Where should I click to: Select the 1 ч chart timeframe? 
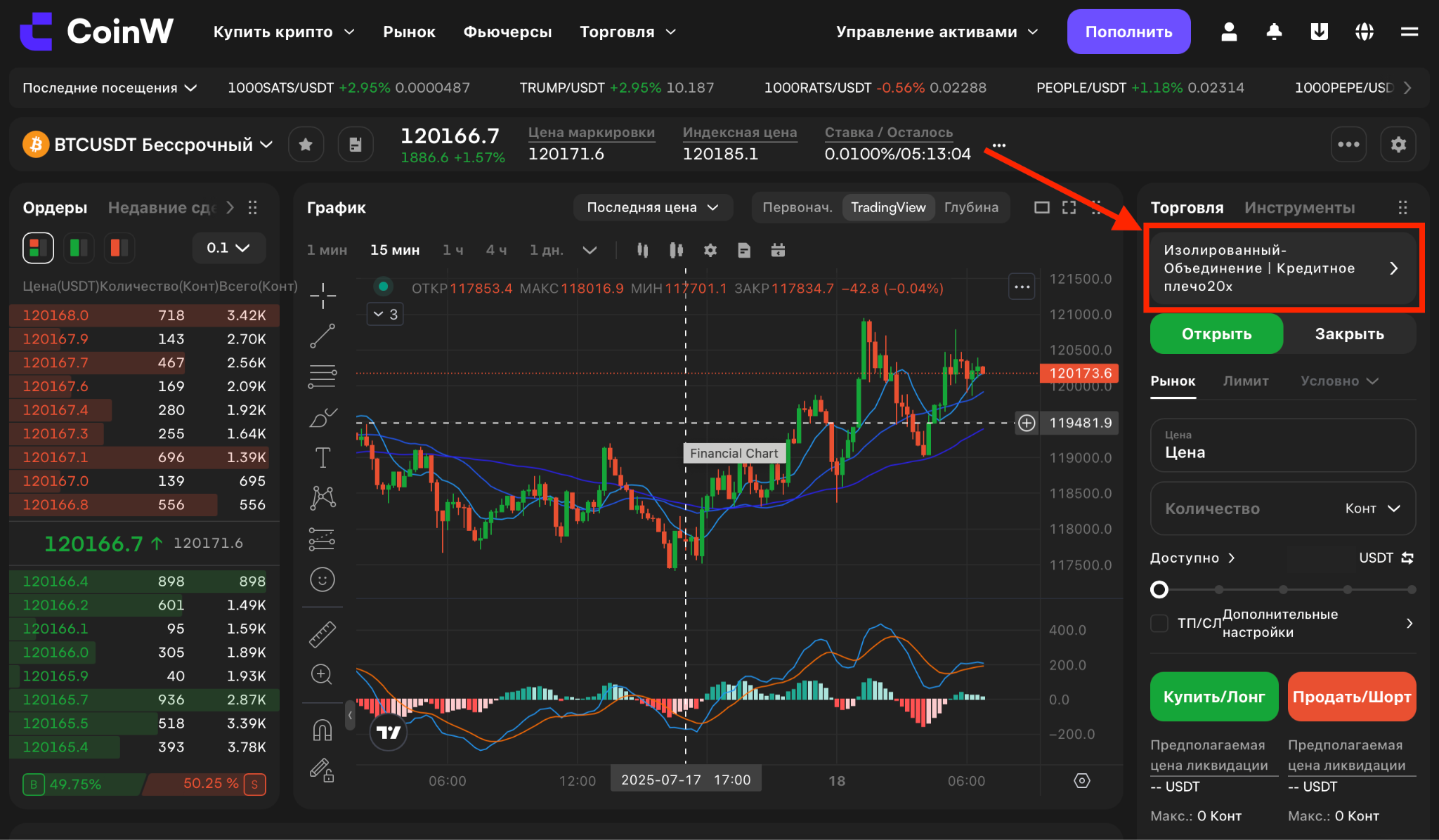[452, 250]
